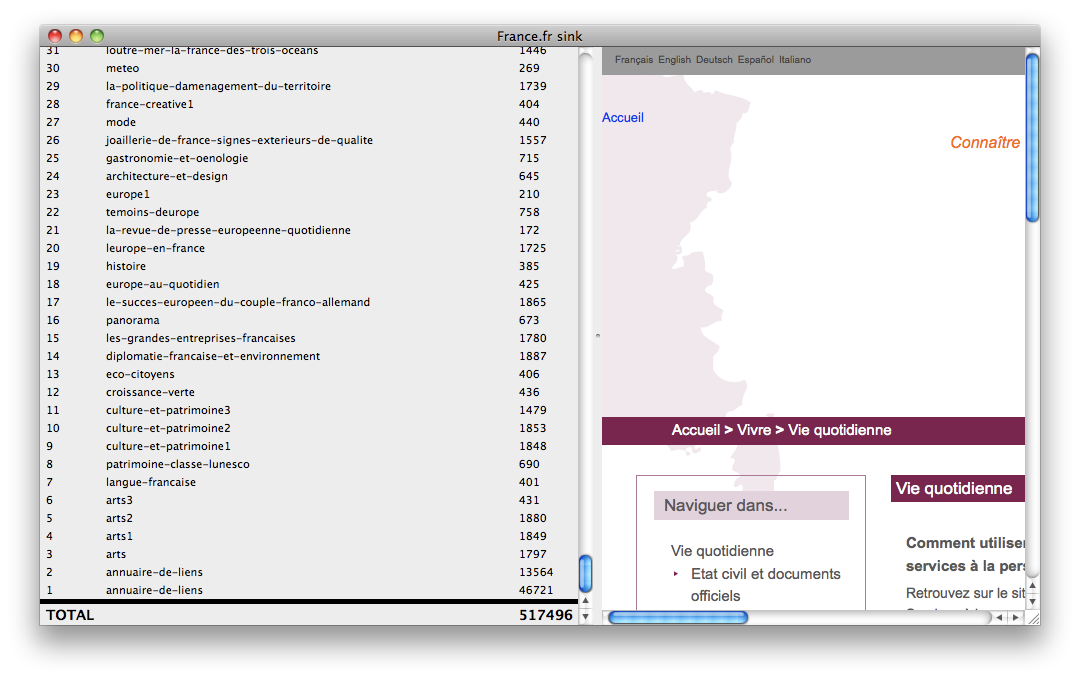Click the web page's scroll-down arrow
This screenshot has width=1080, height=680.
click(1032, 600)
